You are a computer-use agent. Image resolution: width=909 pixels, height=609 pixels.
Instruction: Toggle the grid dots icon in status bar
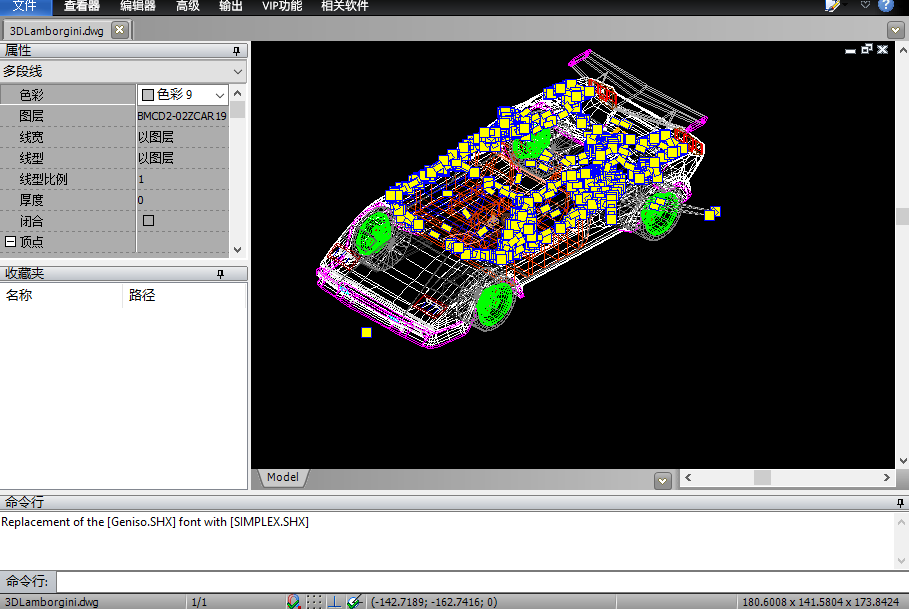(315, 601)
